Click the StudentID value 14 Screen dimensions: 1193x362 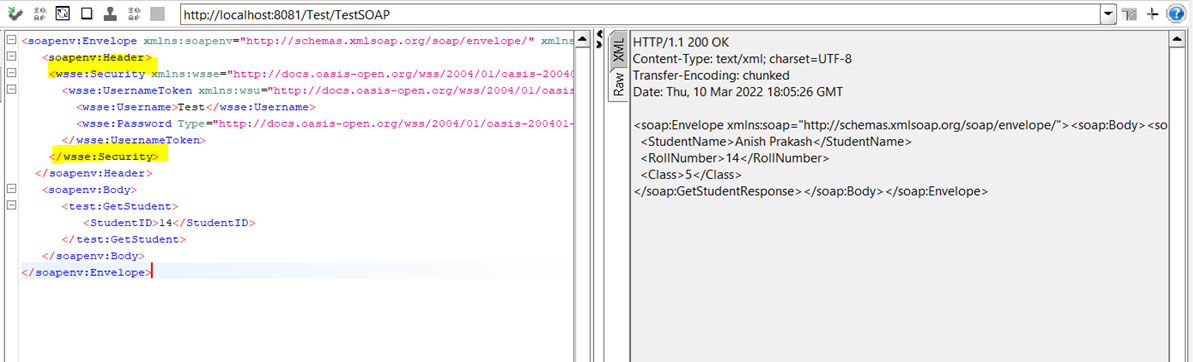[x=166, y=223]
